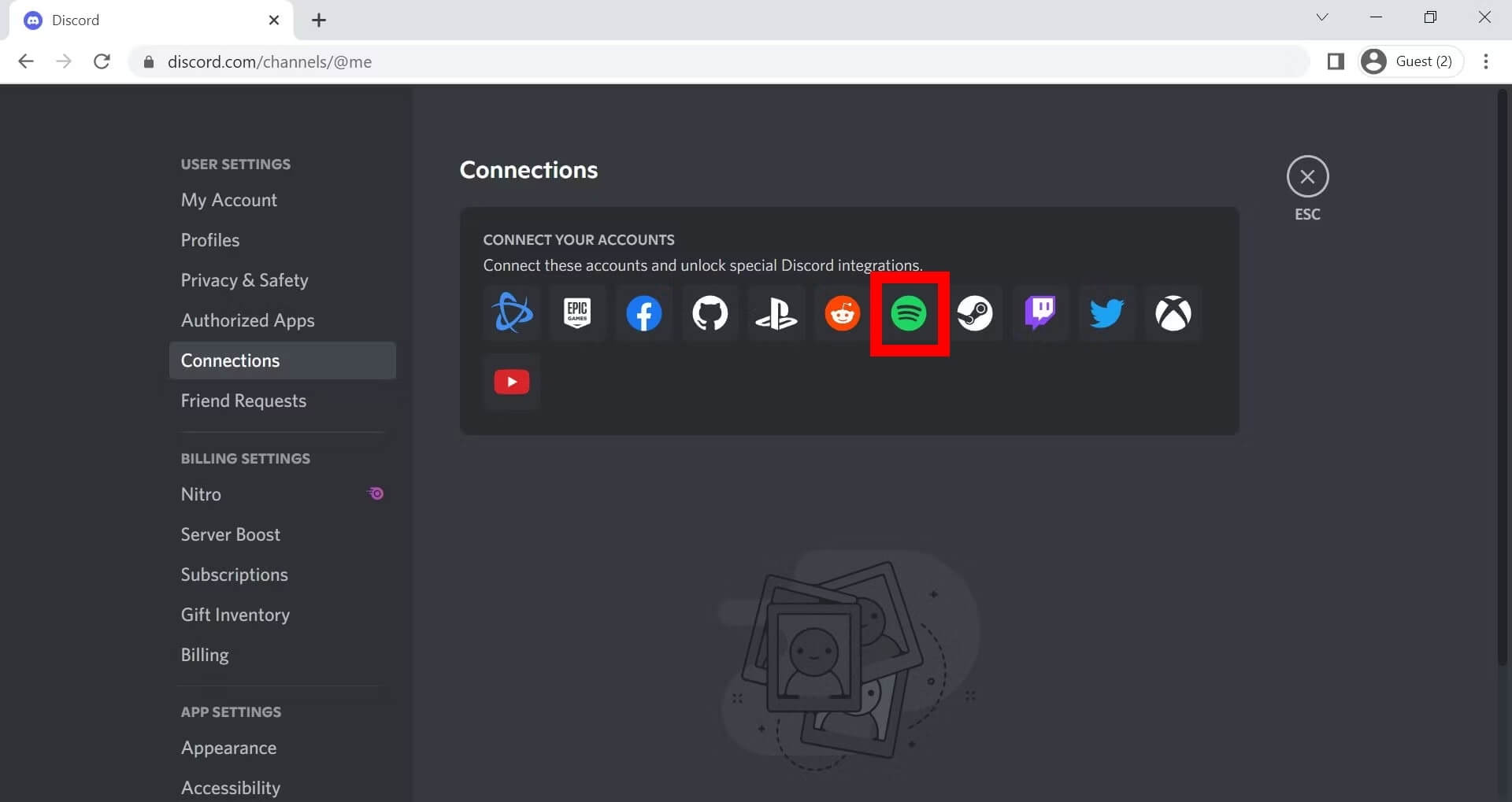Open My Account settings

229,200
